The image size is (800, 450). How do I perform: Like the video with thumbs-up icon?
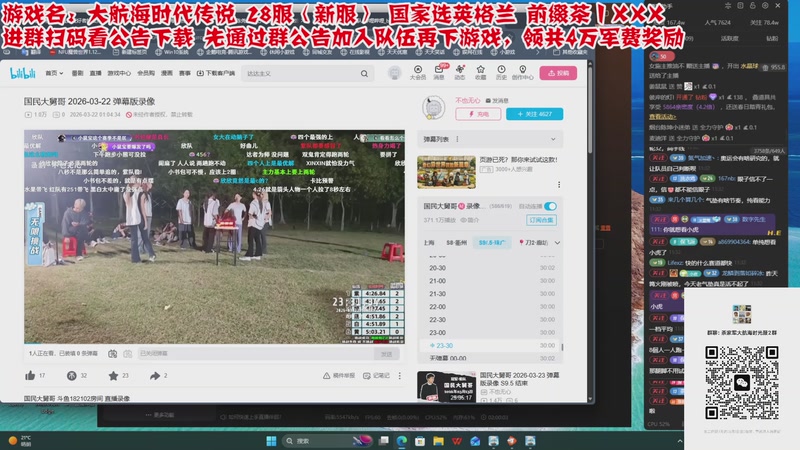click(x=30, y=376)
